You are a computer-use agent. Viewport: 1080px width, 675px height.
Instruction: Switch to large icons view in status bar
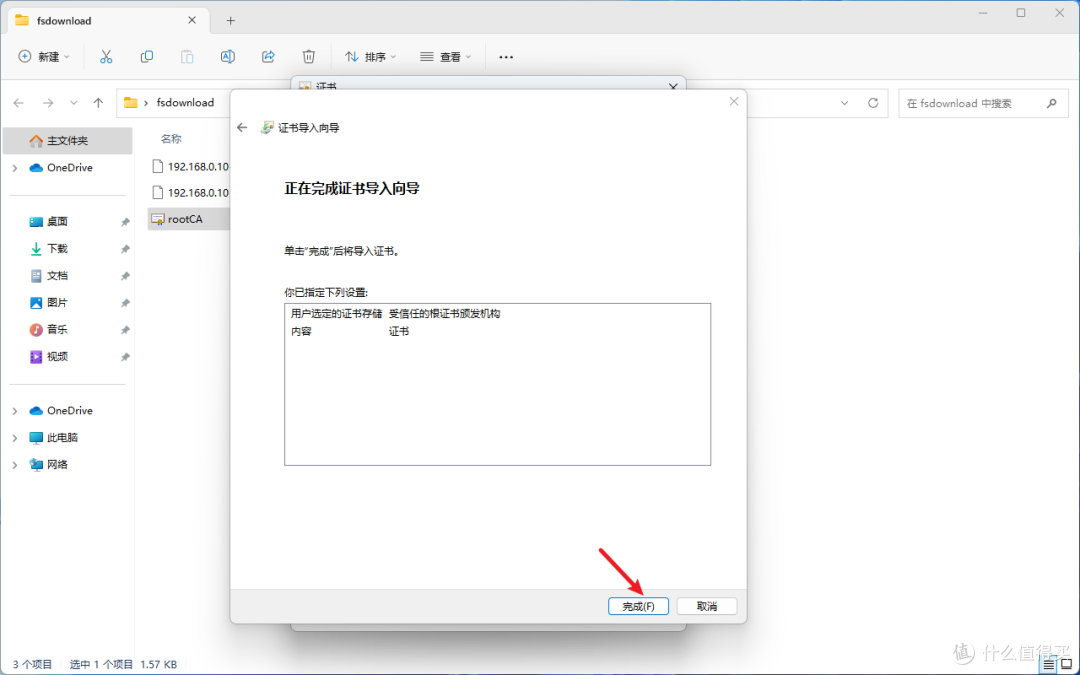[x=1066, y=665]
